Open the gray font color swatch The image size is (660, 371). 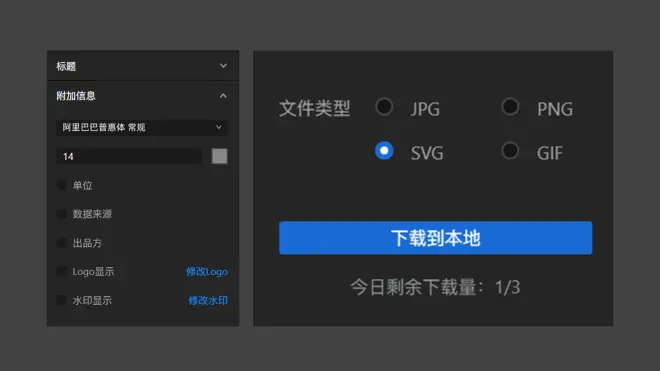click(219, 156)
